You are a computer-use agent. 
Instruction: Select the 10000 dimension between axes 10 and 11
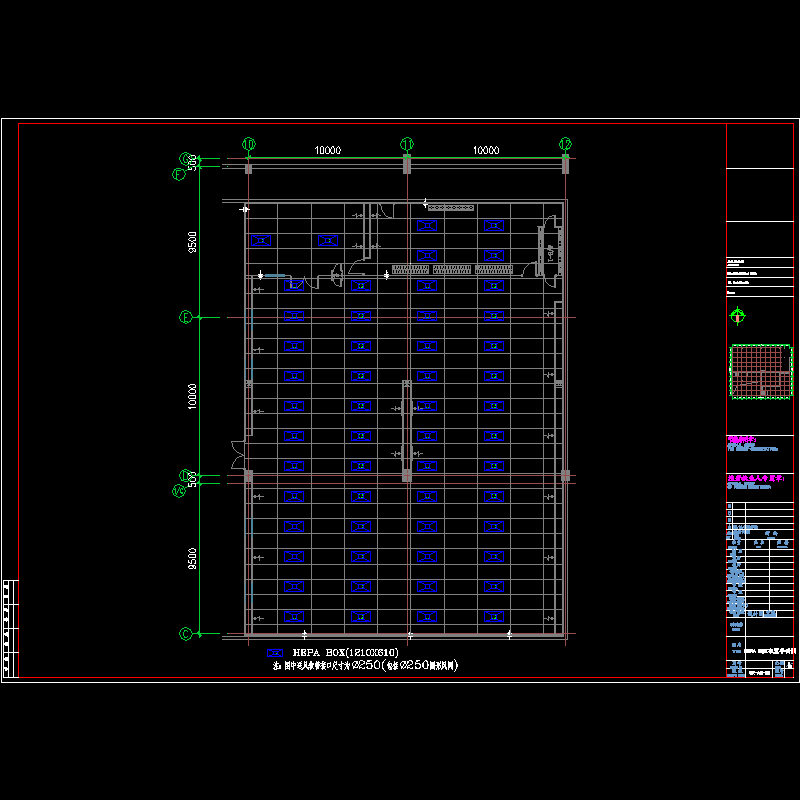point(328,151)
